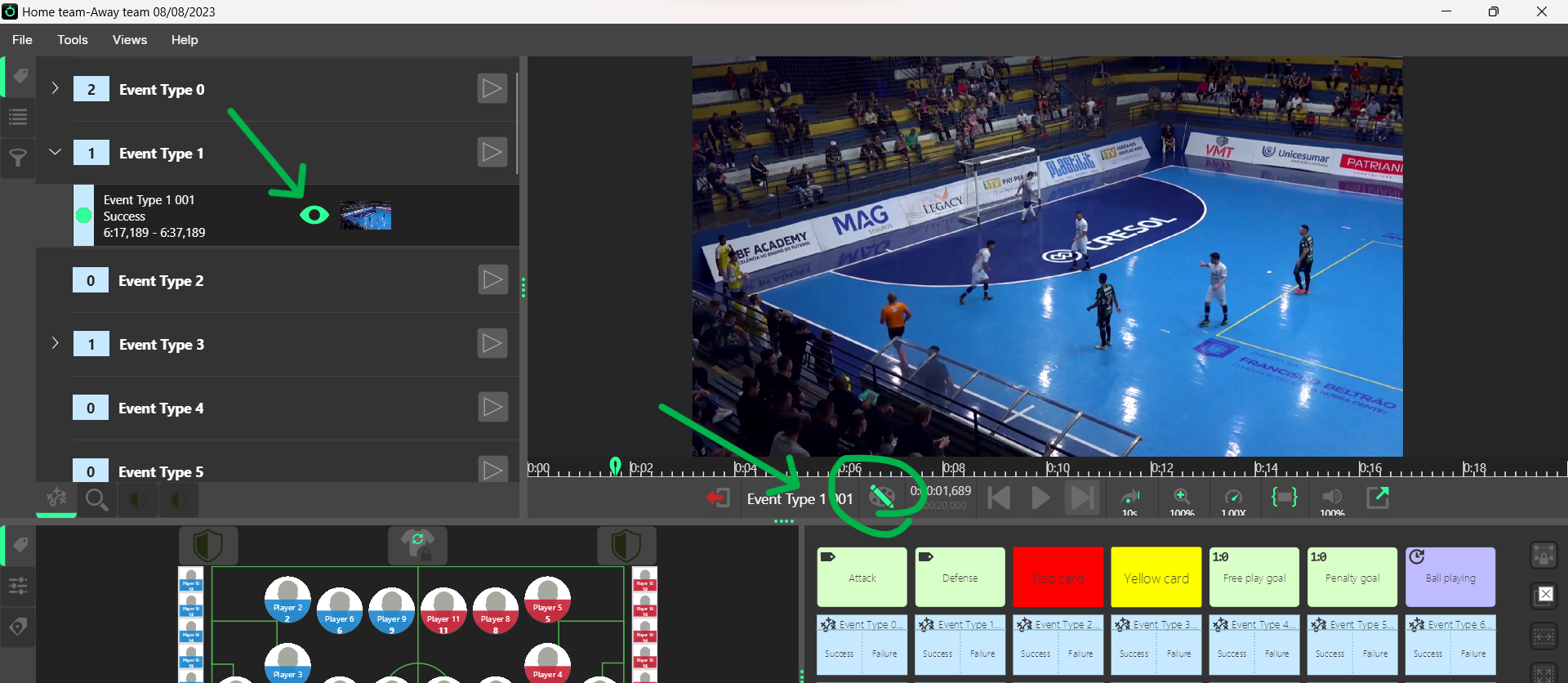This screenshot has height=683, width=1568.
Task: Tag a Red card event
Action: 1058,577
